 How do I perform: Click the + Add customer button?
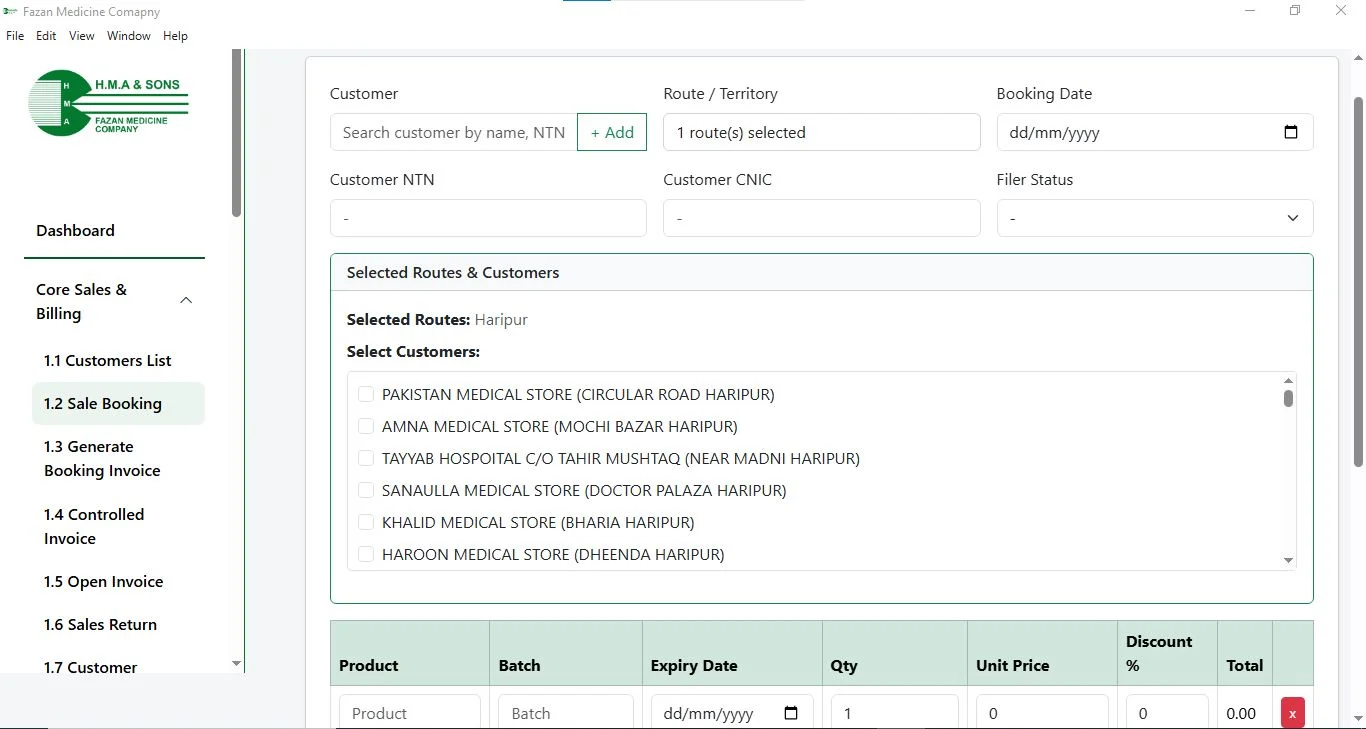click(612, 132)
